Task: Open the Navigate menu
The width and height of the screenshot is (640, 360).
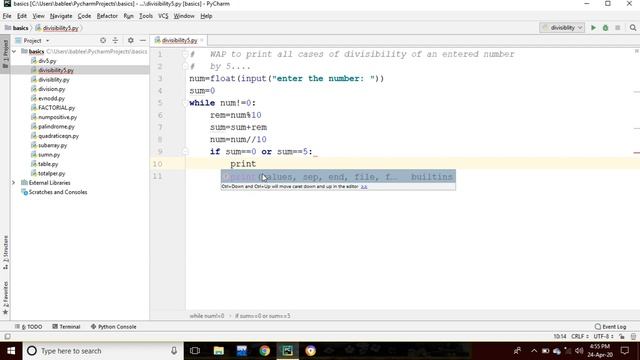Action: (61, 16)
